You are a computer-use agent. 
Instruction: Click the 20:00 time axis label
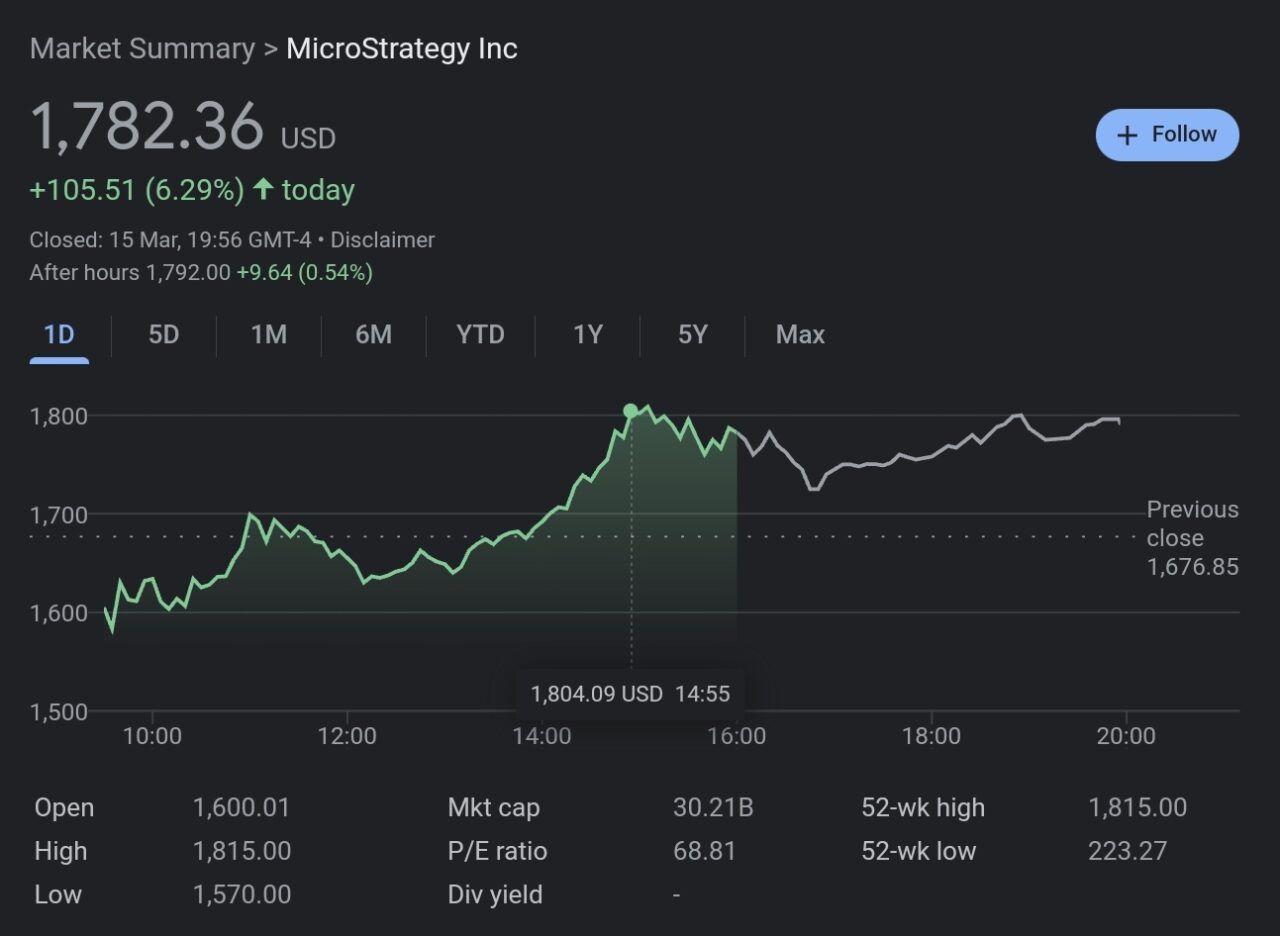pos(1126,737)
